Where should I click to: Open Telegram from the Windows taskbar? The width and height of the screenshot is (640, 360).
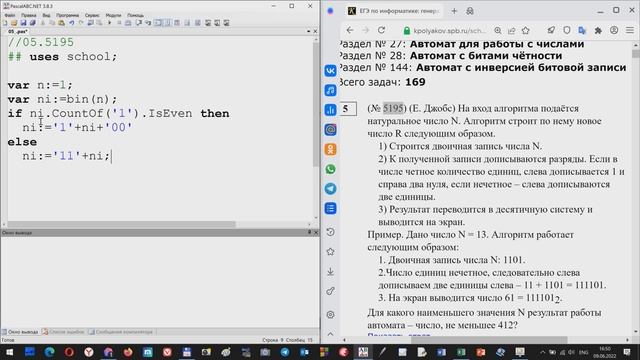pos(285,352)
